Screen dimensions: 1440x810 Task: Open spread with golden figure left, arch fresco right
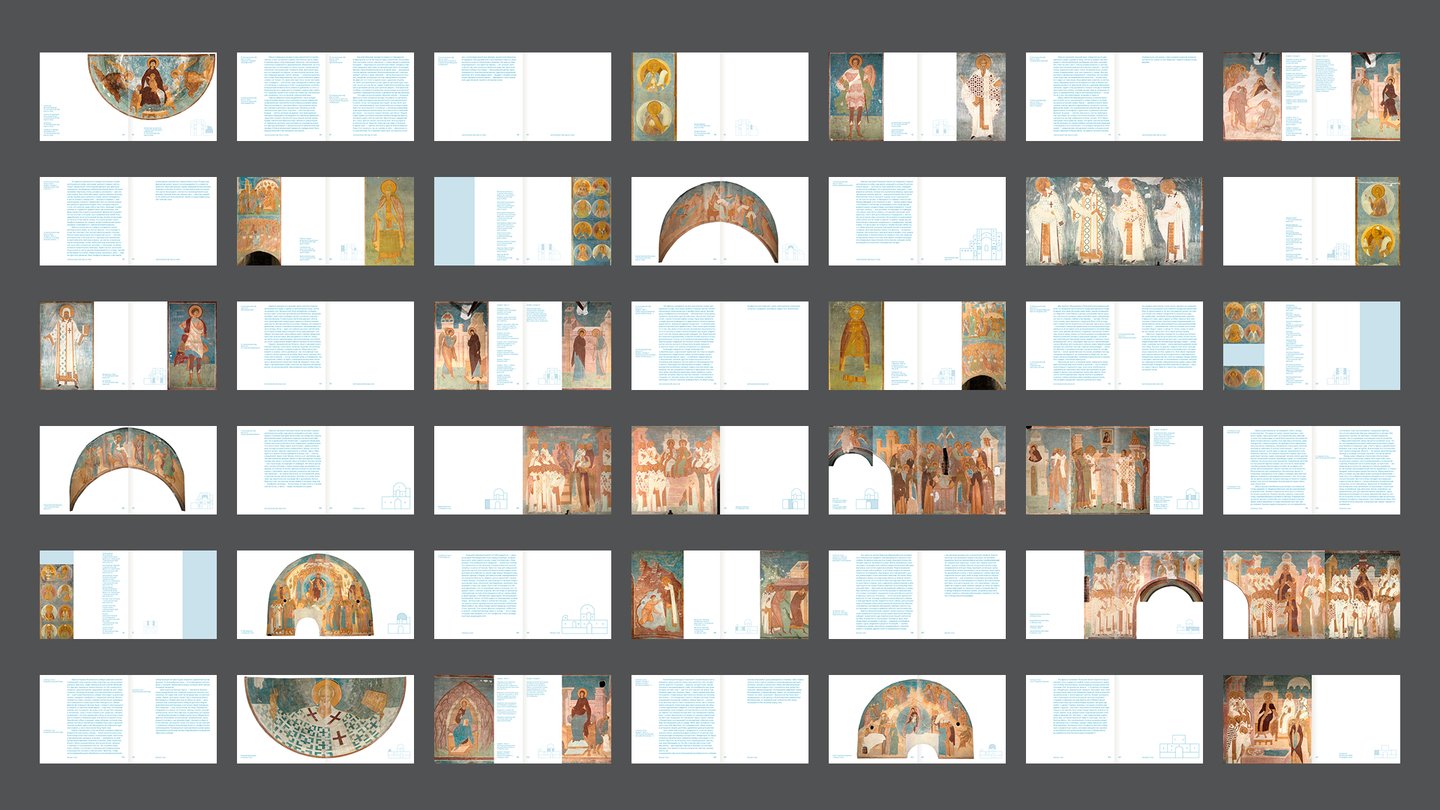point(917,346)
